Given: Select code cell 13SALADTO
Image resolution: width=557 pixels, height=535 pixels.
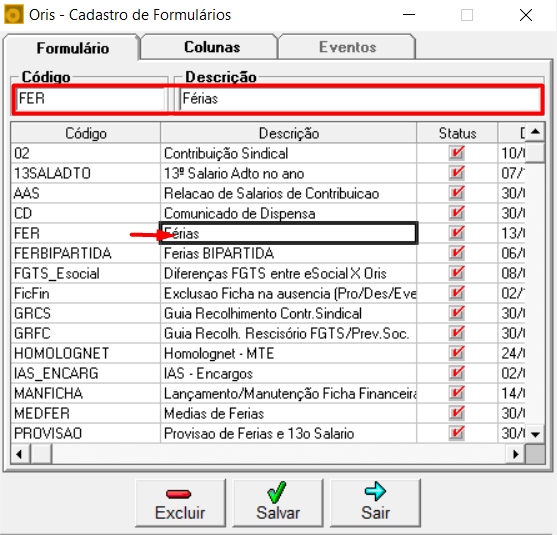Looking at the screenshot, I should point(86,173).
